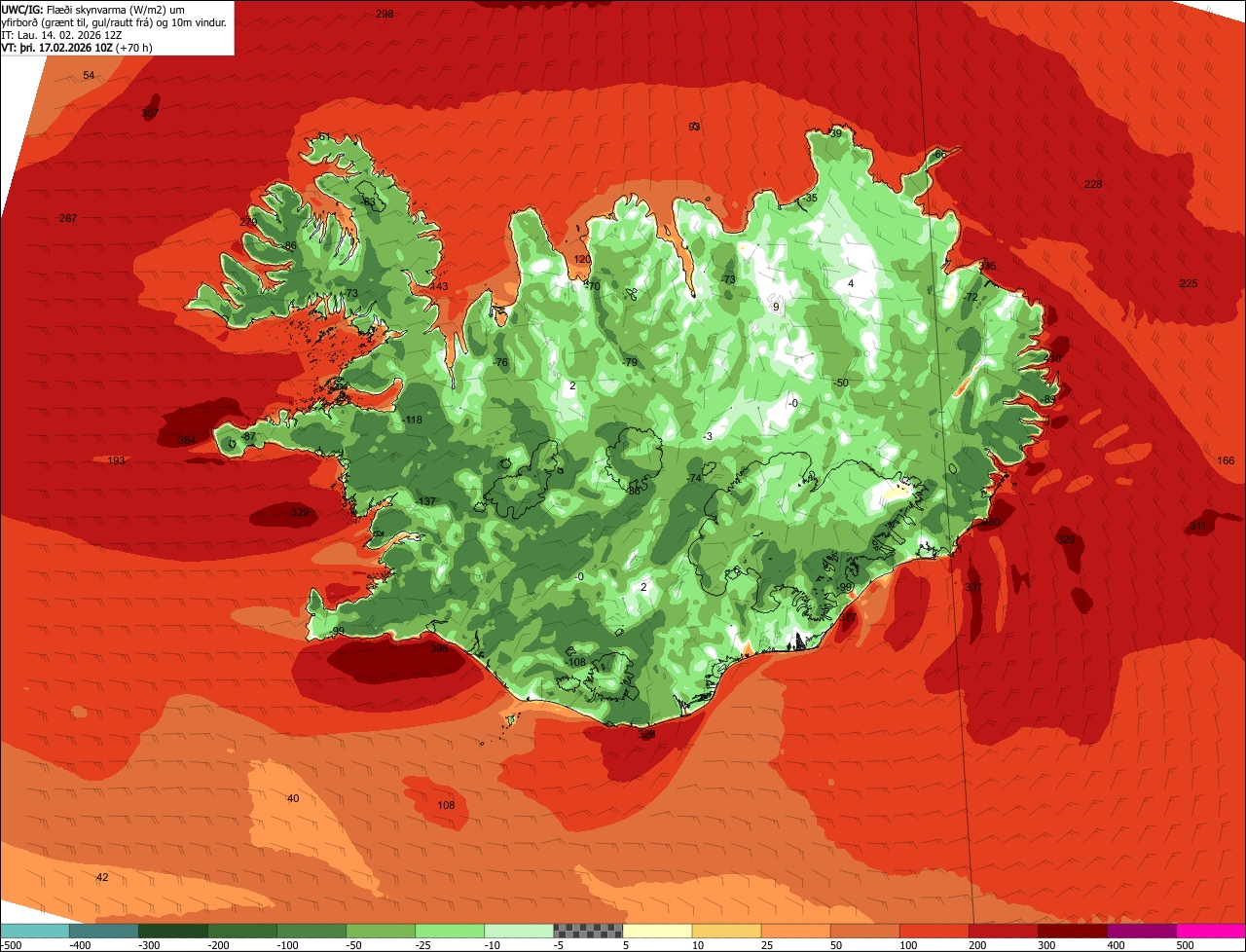
Task: Pick the green -50 to -25 legend swatch
Action: point(381,931)
